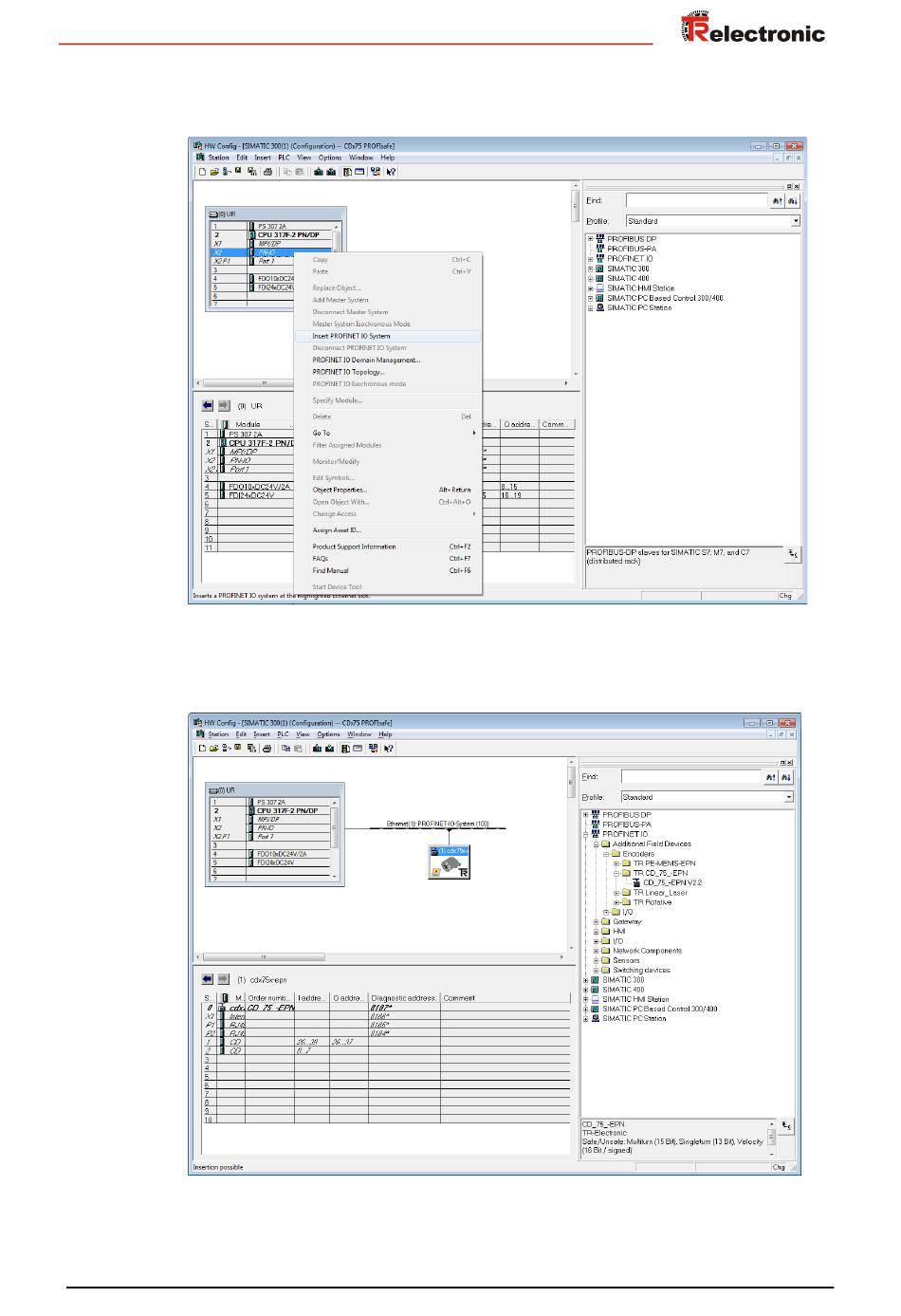This screenshot has width=901, height=1316.
Task: Click the forward arrow above lower device table
Action: click(x=224, y=979)
